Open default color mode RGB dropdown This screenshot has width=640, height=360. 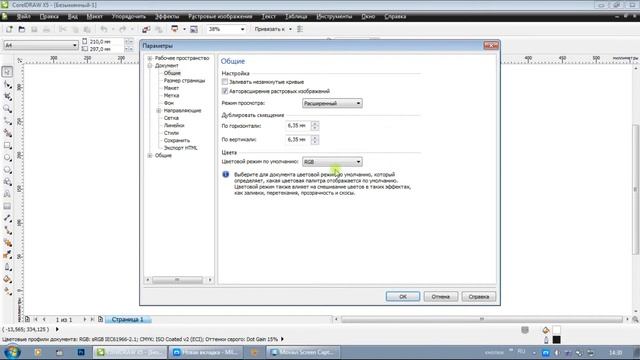click(332, 162)
